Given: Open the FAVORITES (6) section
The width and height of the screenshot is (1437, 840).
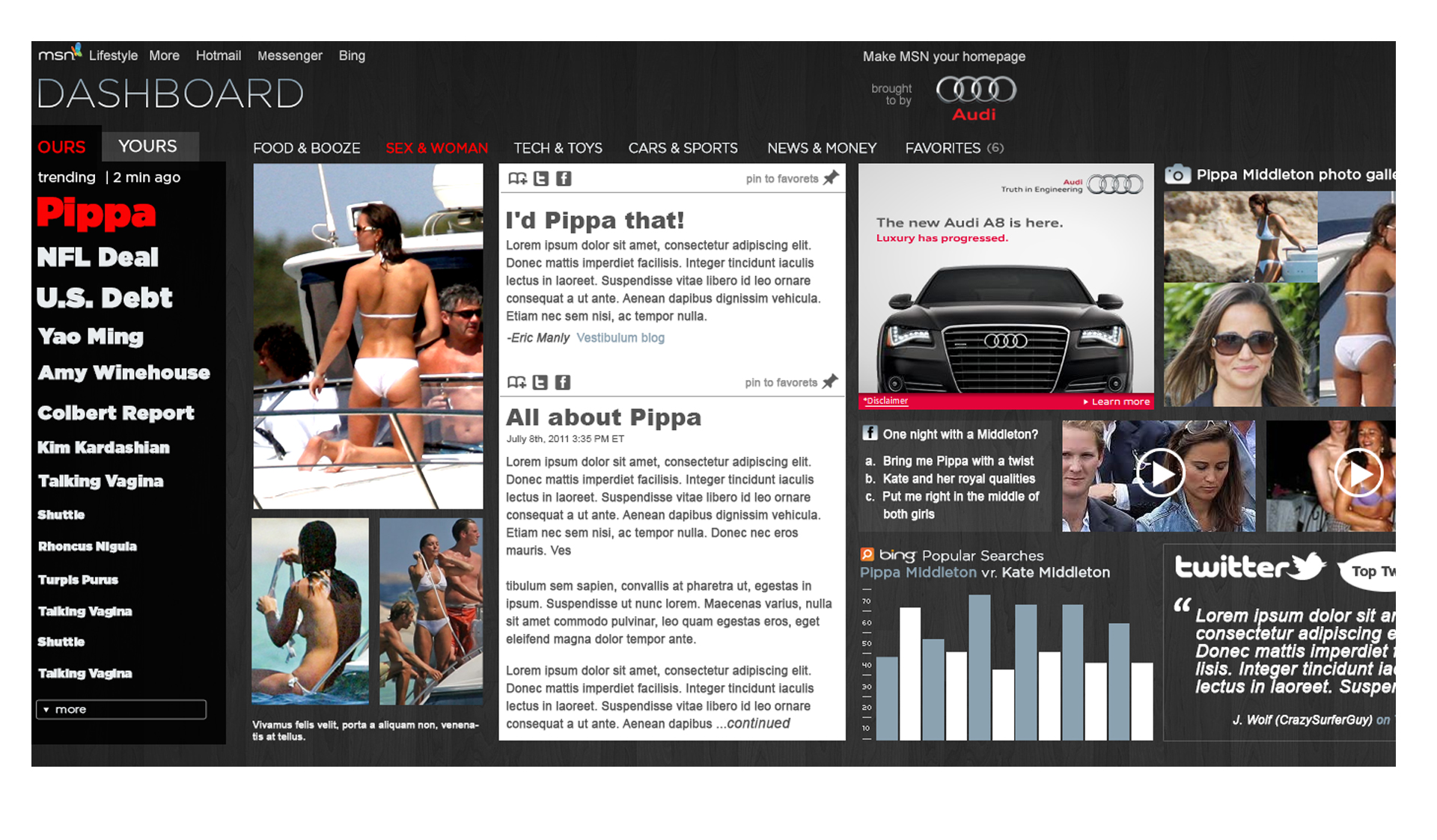Looking at the screenshot, I should click(x=954, y=148).
